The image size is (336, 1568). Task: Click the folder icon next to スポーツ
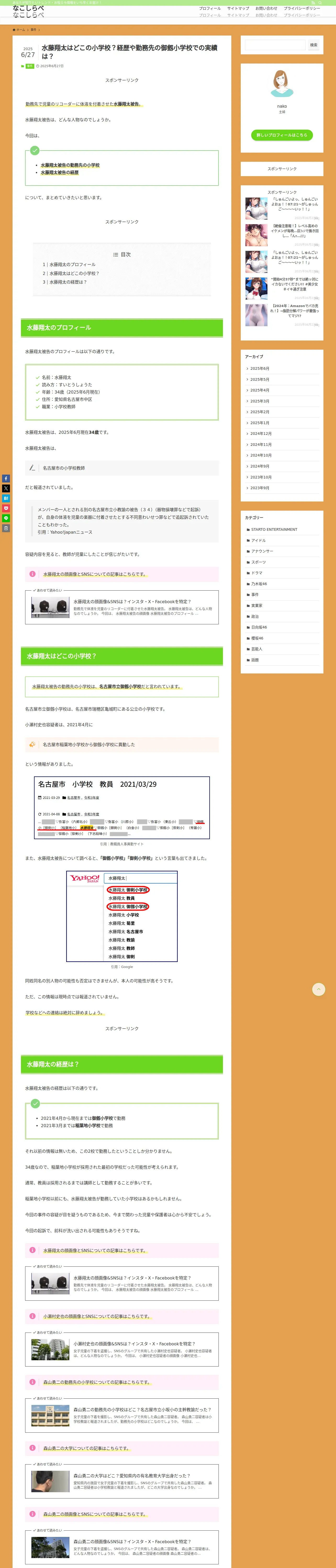[248, 562]
